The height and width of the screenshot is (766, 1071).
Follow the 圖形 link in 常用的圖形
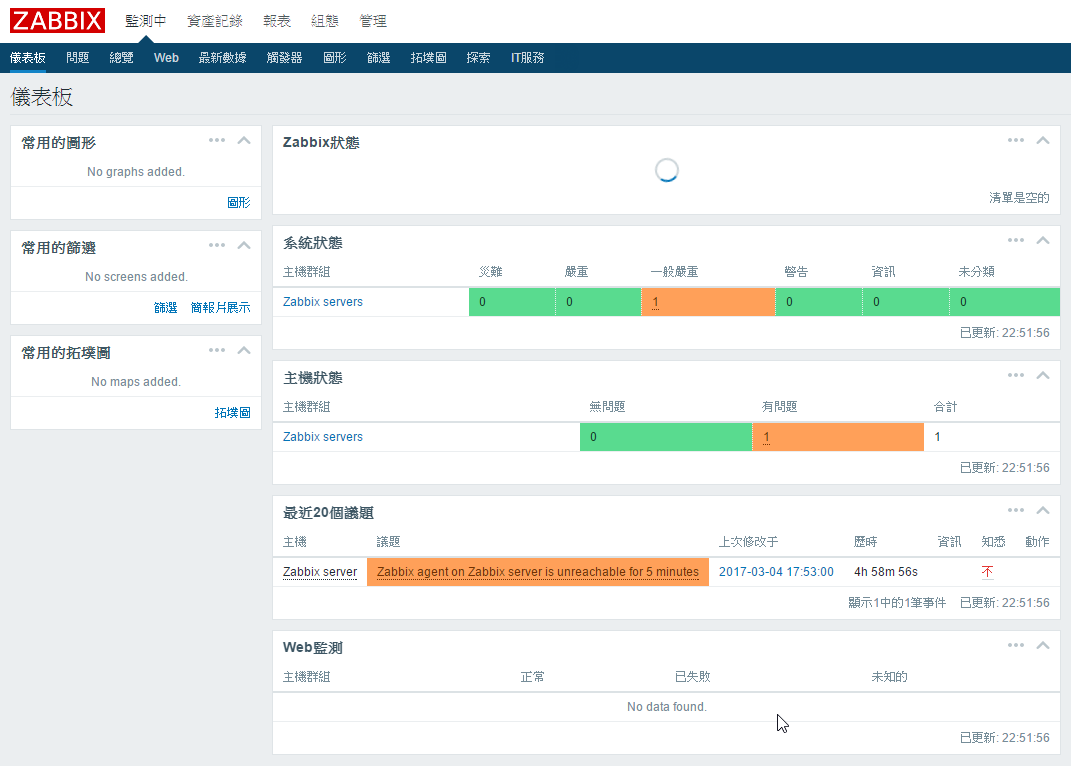click(x=238, y=202)
